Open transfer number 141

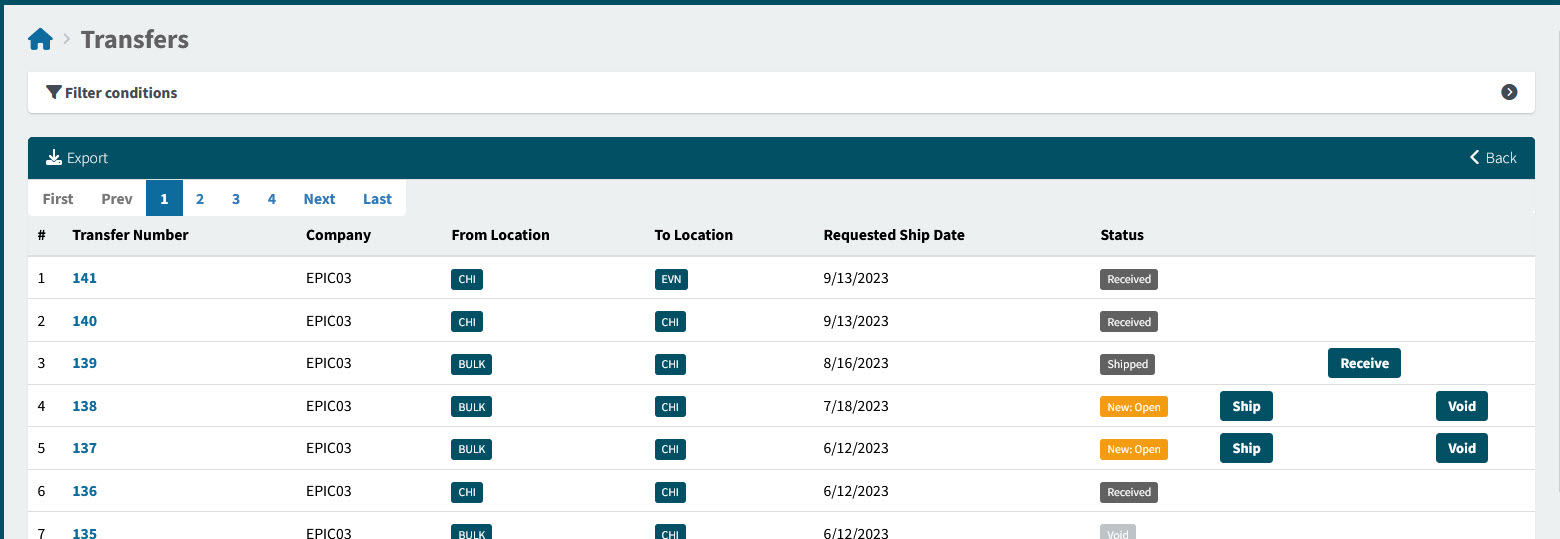[x=85, y=279]
